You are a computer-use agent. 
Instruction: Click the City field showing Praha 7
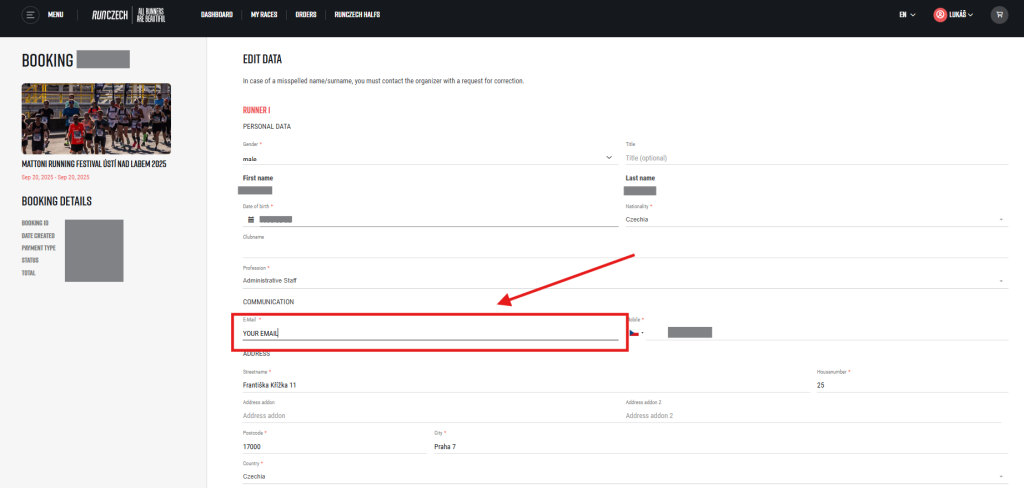[721, 447]
